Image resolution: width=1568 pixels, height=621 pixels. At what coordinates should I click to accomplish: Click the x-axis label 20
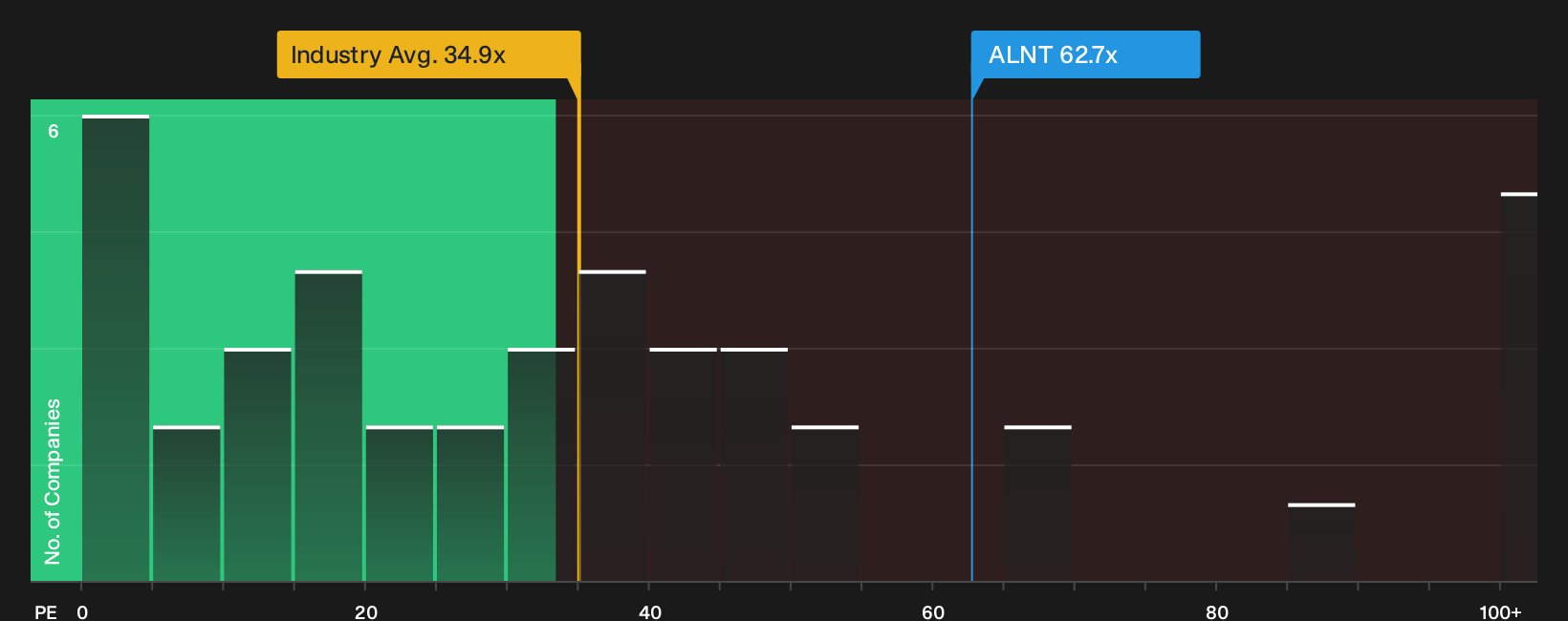pos(366,611)
